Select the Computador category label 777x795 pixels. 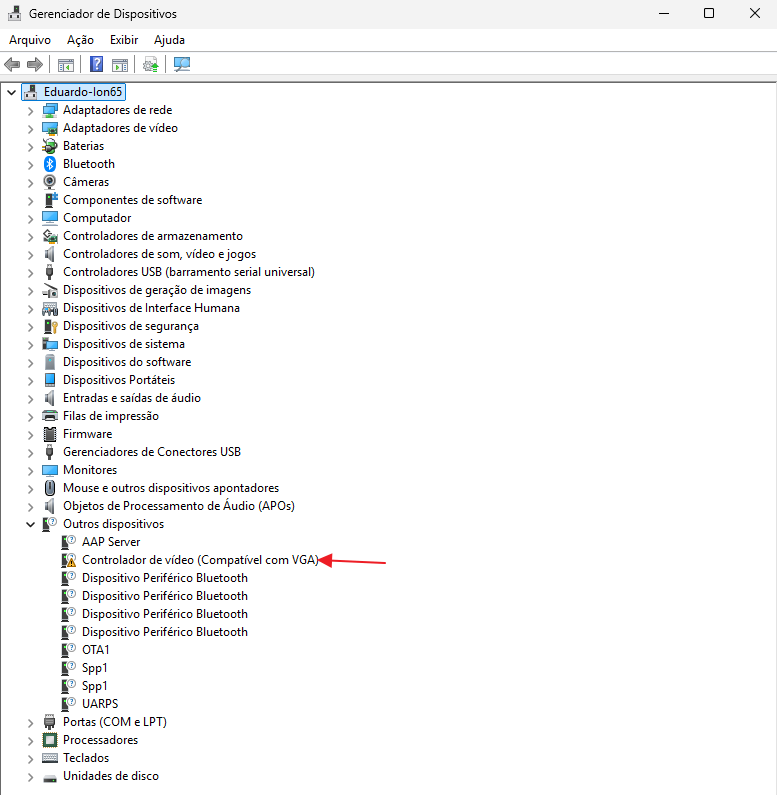(97, 218)
